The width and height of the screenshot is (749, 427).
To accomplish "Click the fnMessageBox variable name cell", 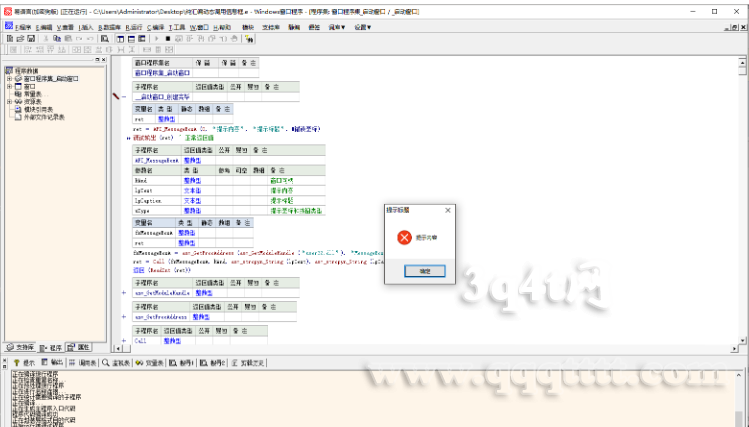I will 154,233.
